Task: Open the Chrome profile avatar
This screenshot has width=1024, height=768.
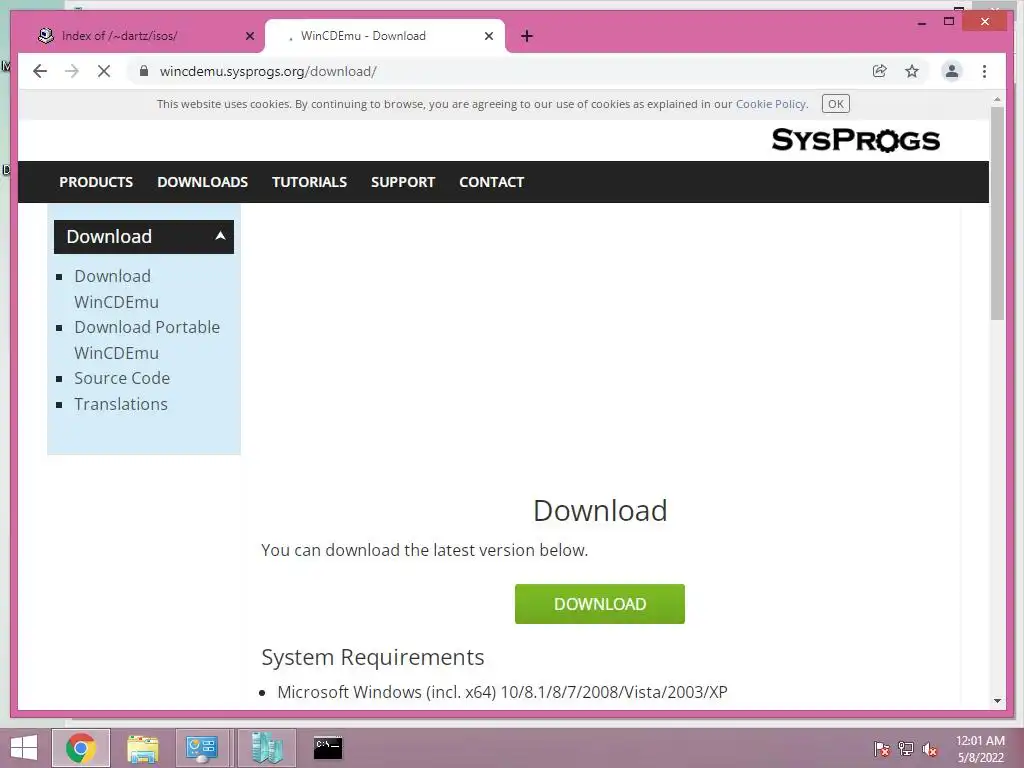Action: pos(952,71)
